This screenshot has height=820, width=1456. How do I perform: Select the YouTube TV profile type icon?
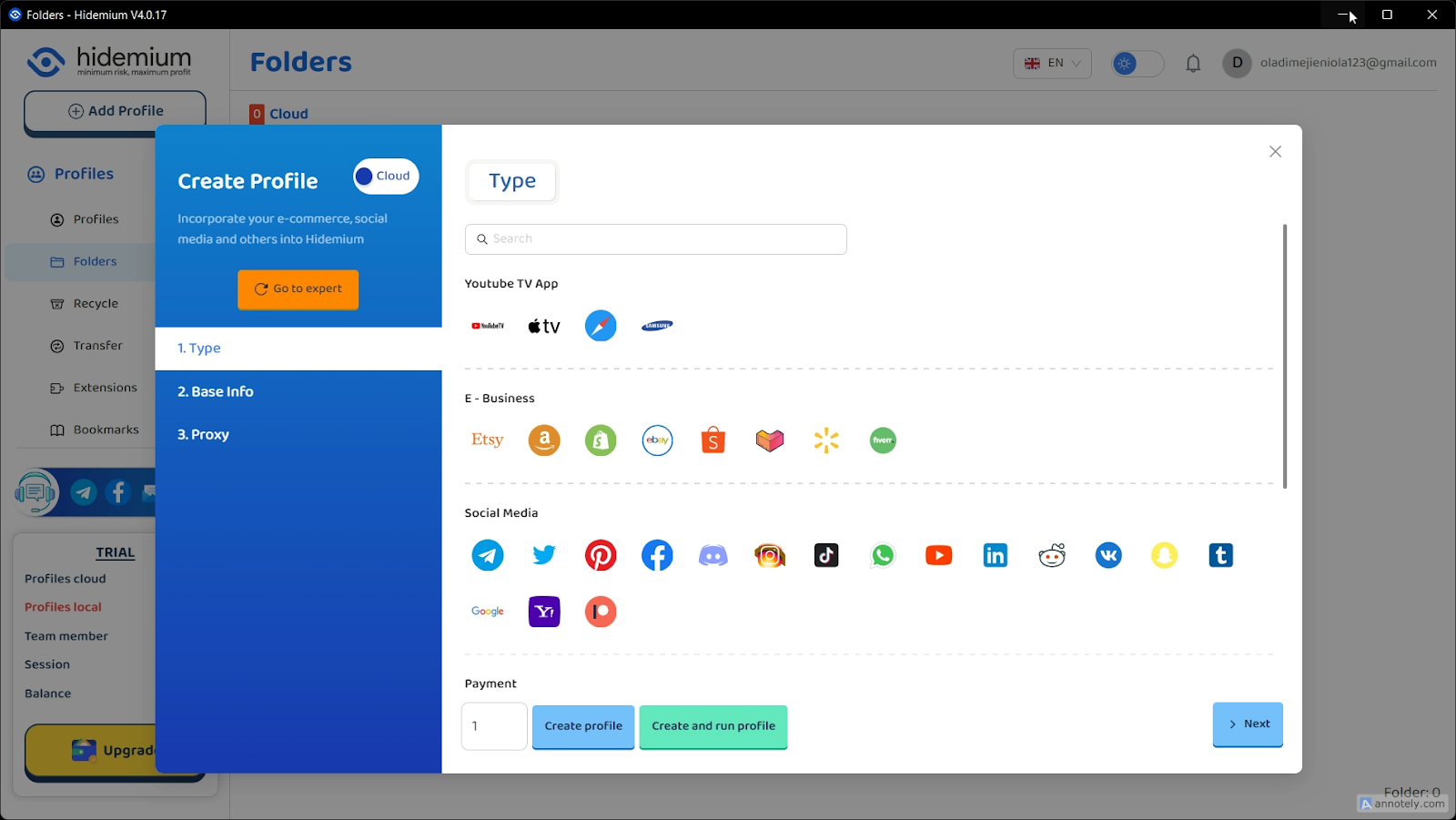(488, 326)
